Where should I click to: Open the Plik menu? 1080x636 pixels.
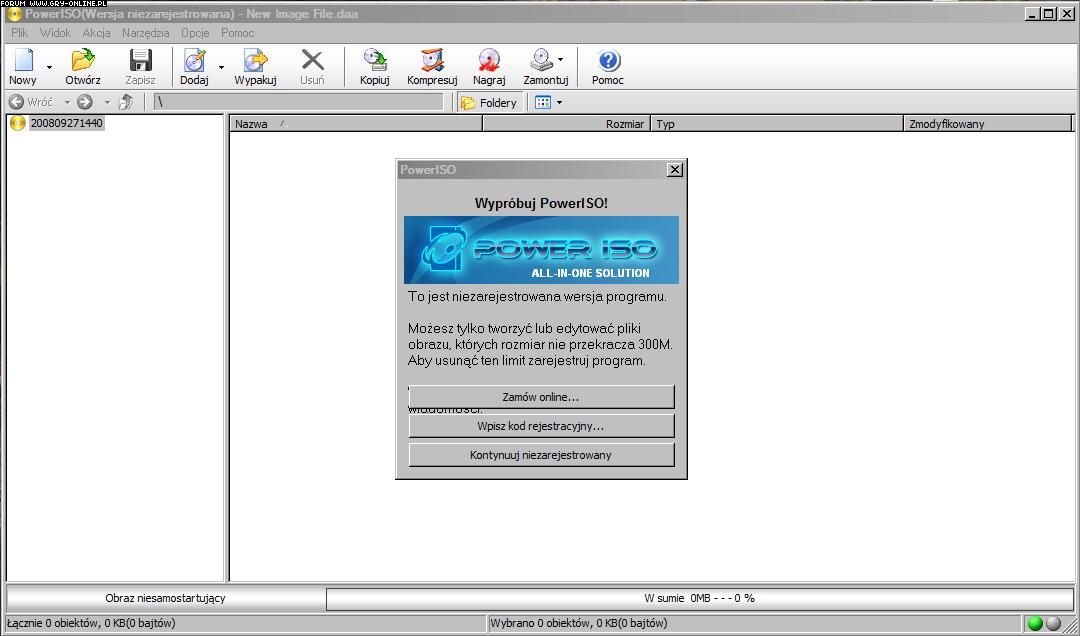(x=19, y=32)
